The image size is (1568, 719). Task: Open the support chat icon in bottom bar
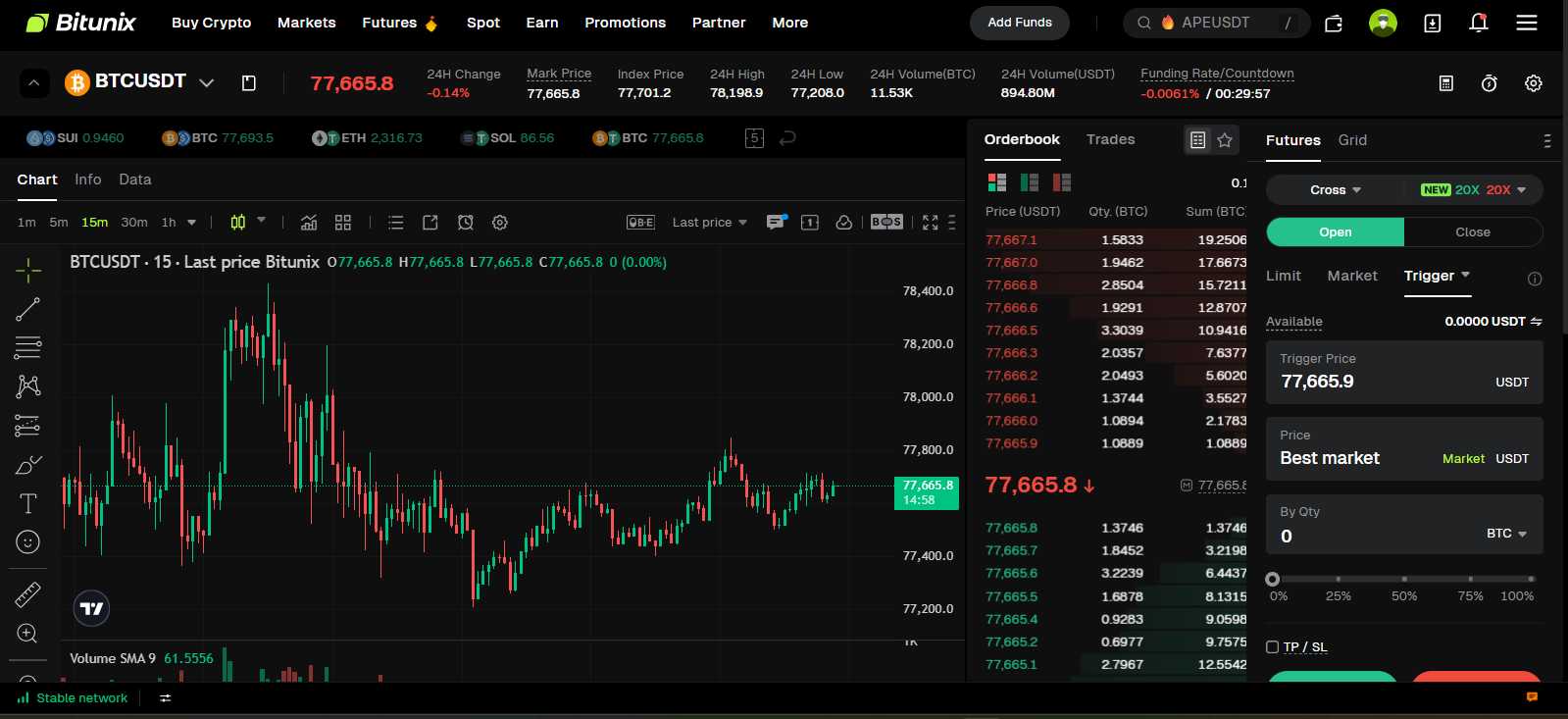1532,697
